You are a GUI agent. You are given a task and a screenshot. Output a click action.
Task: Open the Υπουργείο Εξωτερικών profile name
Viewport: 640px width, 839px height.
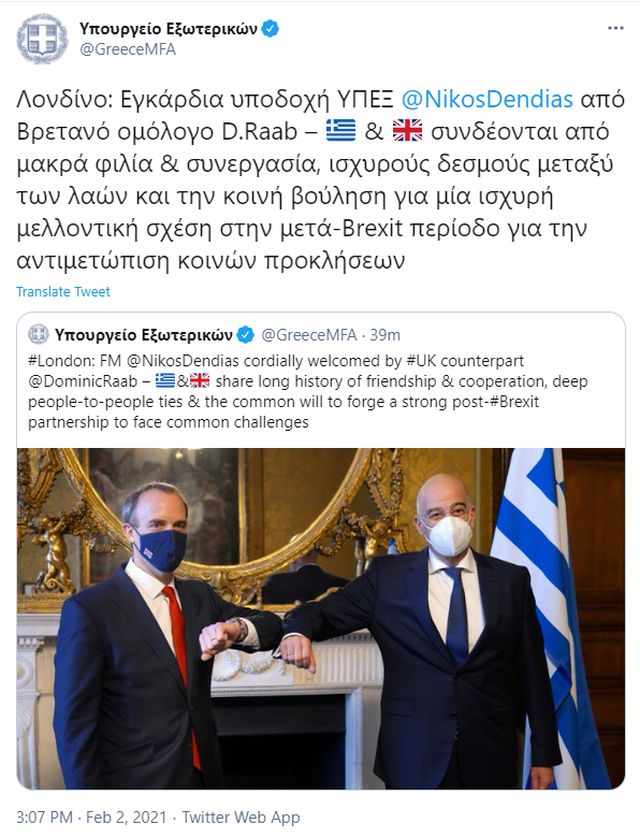coord(169,28)
